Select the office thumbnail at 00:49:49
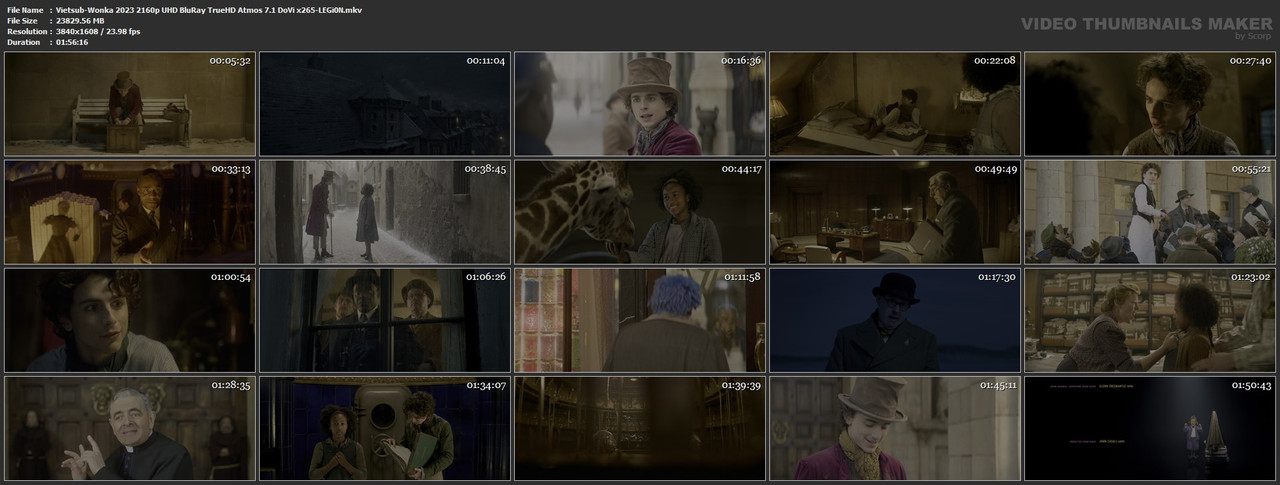The image size is (1280, 485). click(895, 212)
